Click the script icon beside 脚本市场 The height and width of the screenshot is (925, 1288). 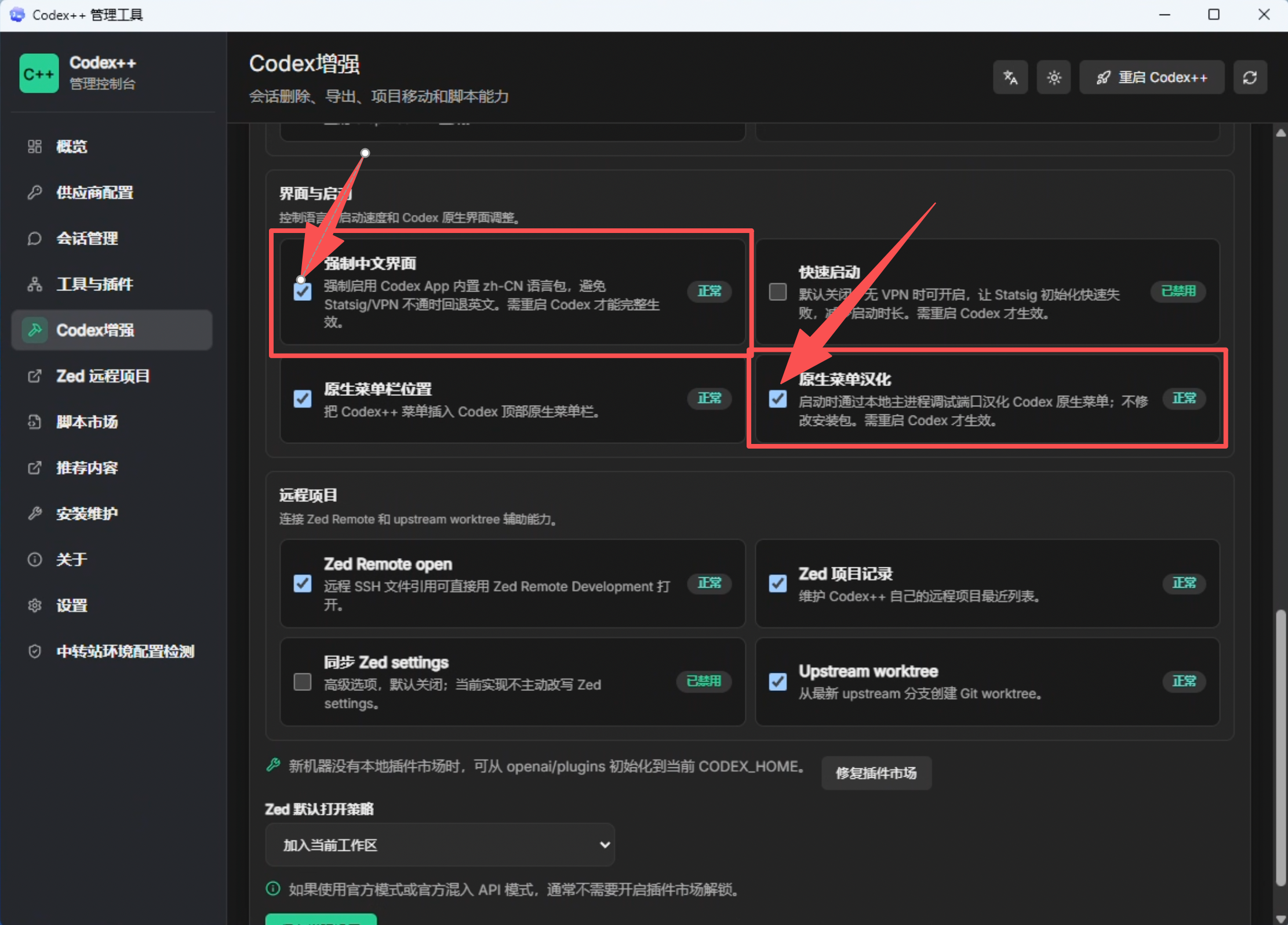(x=35, y=422)
